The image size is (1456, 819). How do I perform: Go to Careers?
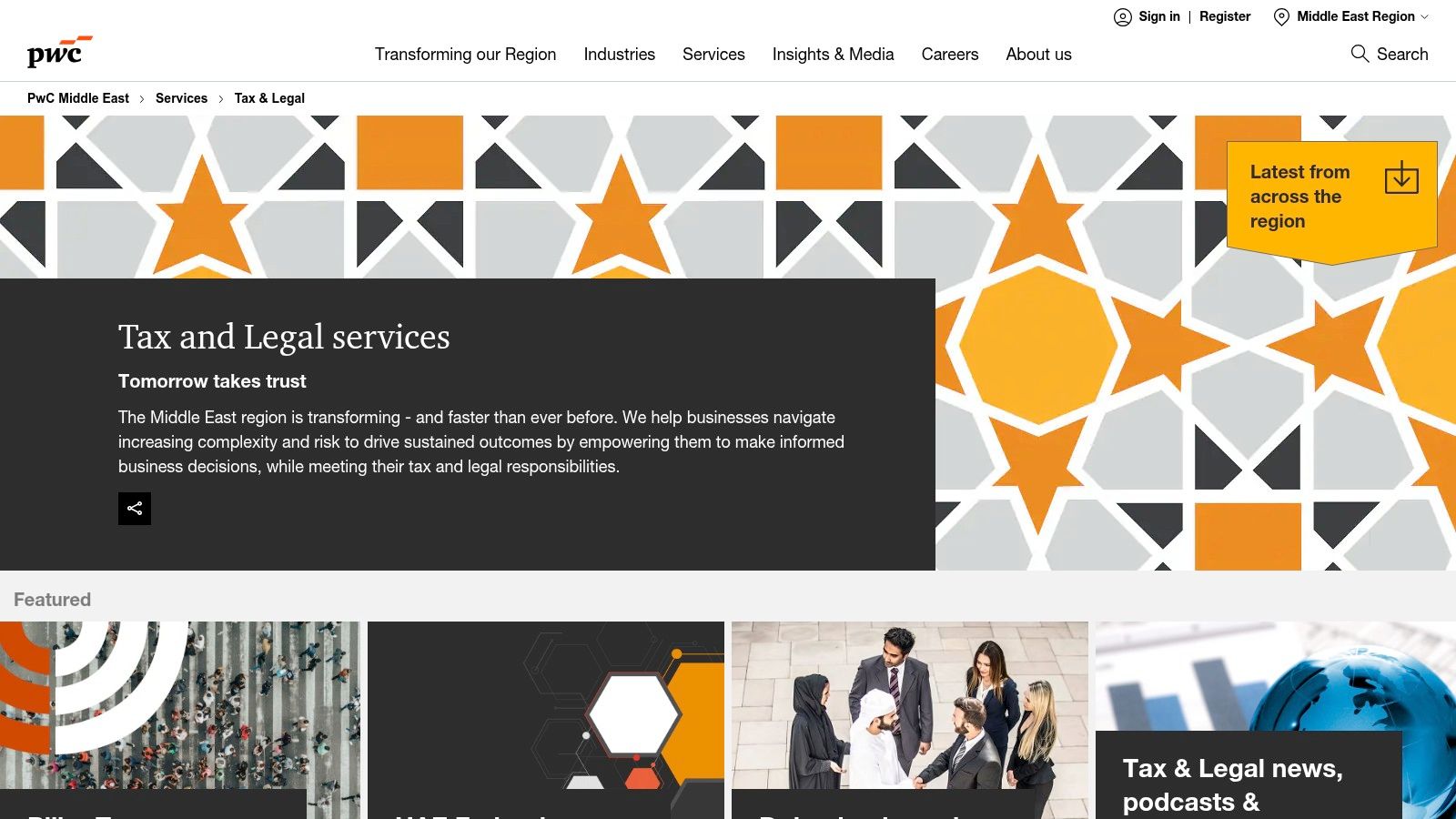[x=950, y=55]
